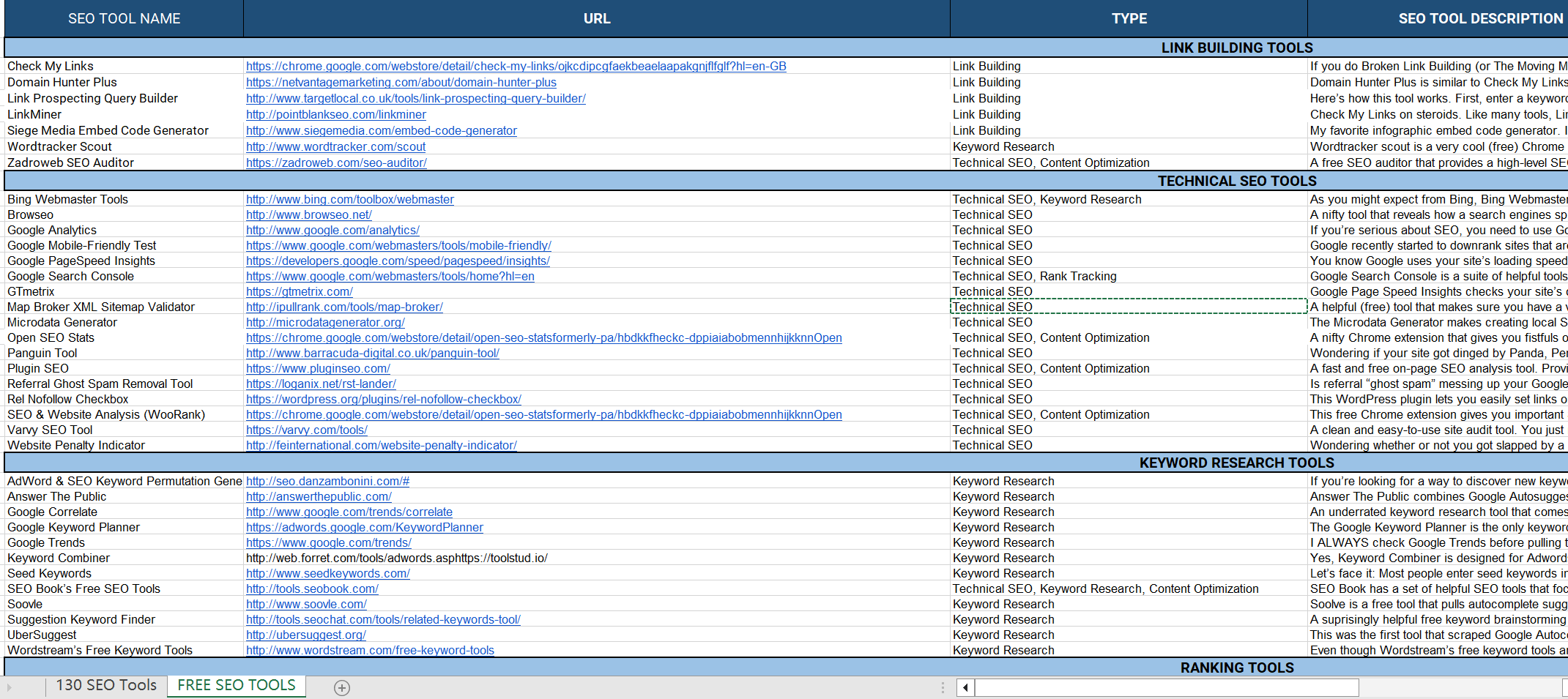This screenshot has width=1568, height=699.
Task: Open Check My Links chrome webstore link
Action: (516, 66)
